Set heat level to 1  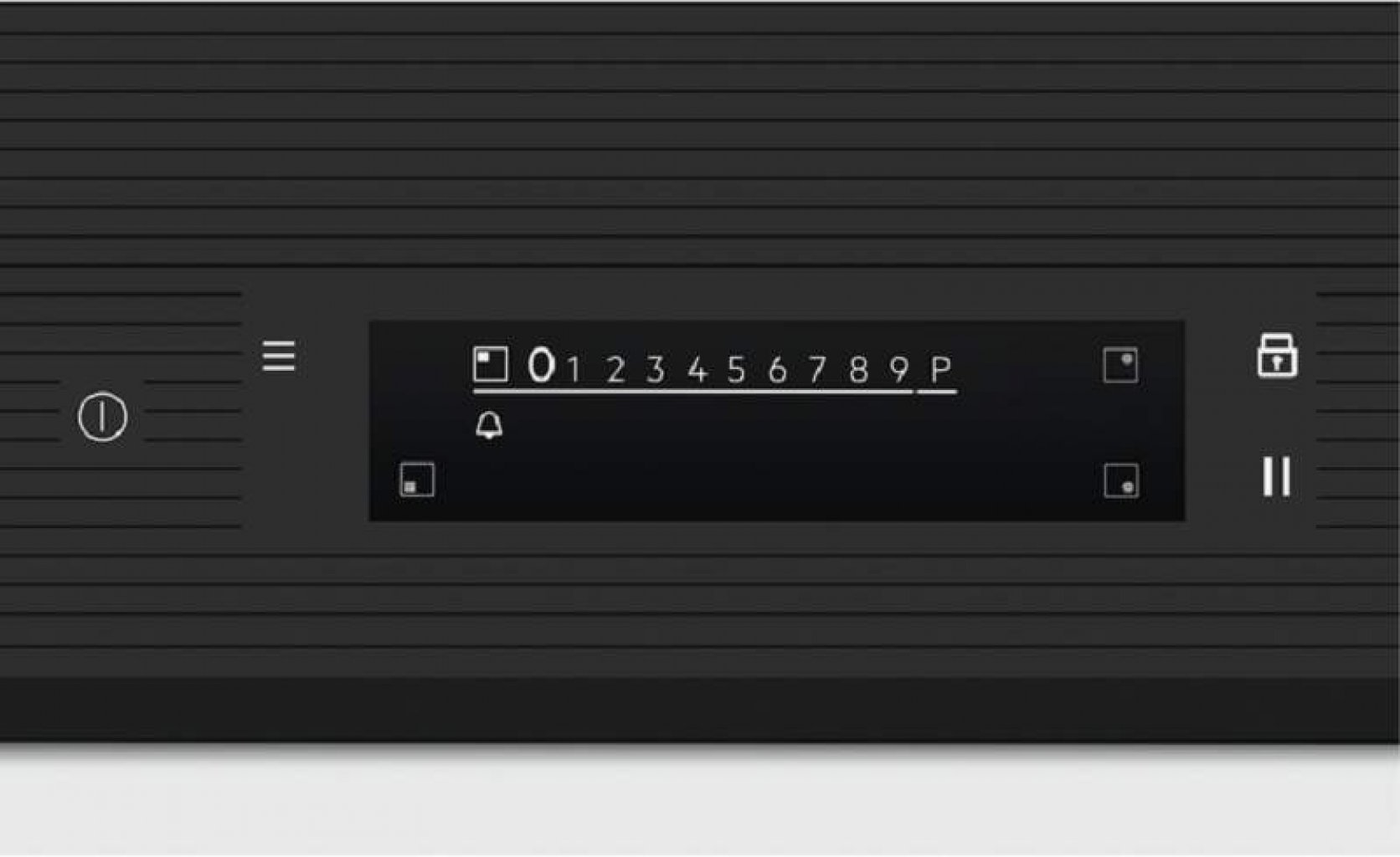(x=574, y=369)
